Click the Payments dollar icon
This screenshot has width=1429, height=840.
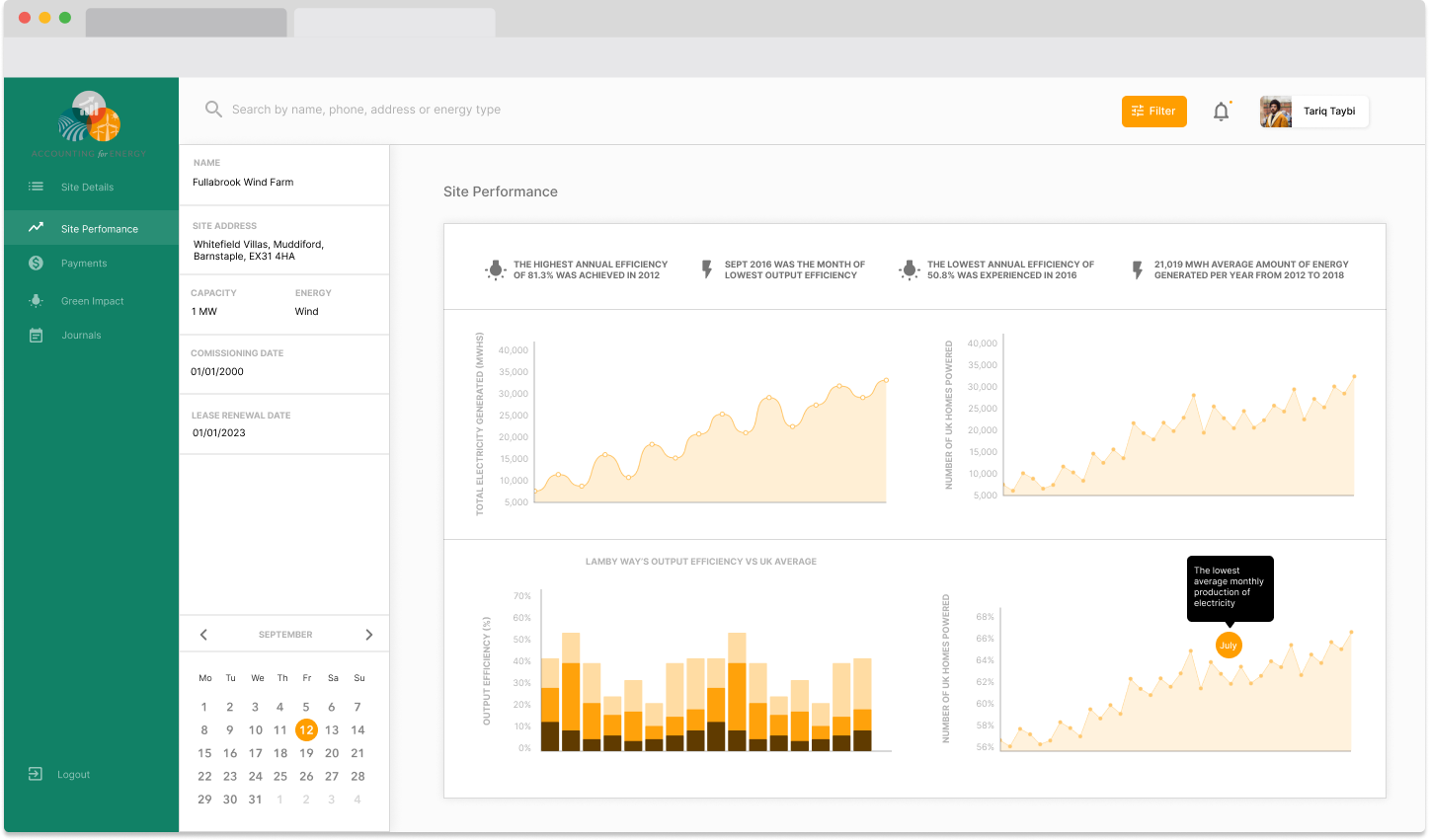[x=36, y=263]
